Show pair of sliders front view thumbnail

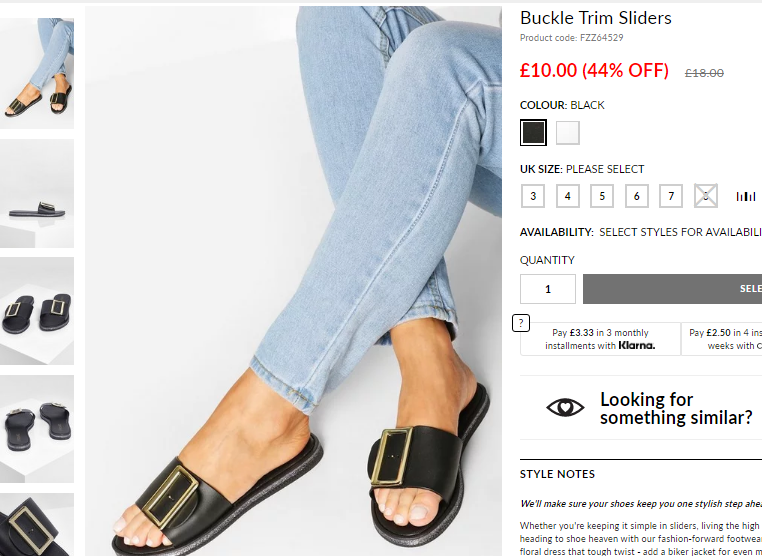coord(37,311)
